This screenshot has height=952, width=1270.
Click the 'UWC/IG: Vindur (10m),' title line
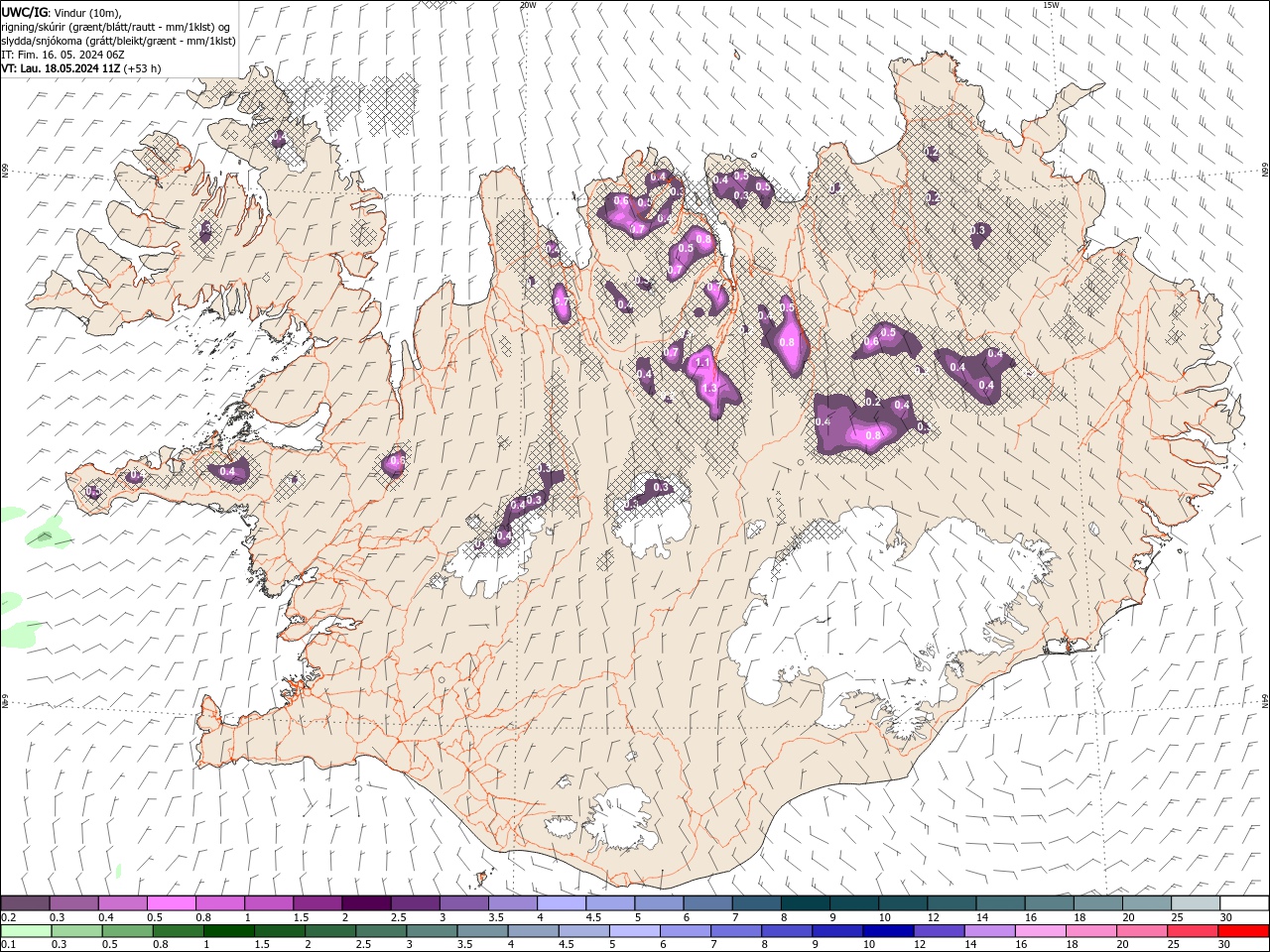point(61,11)
